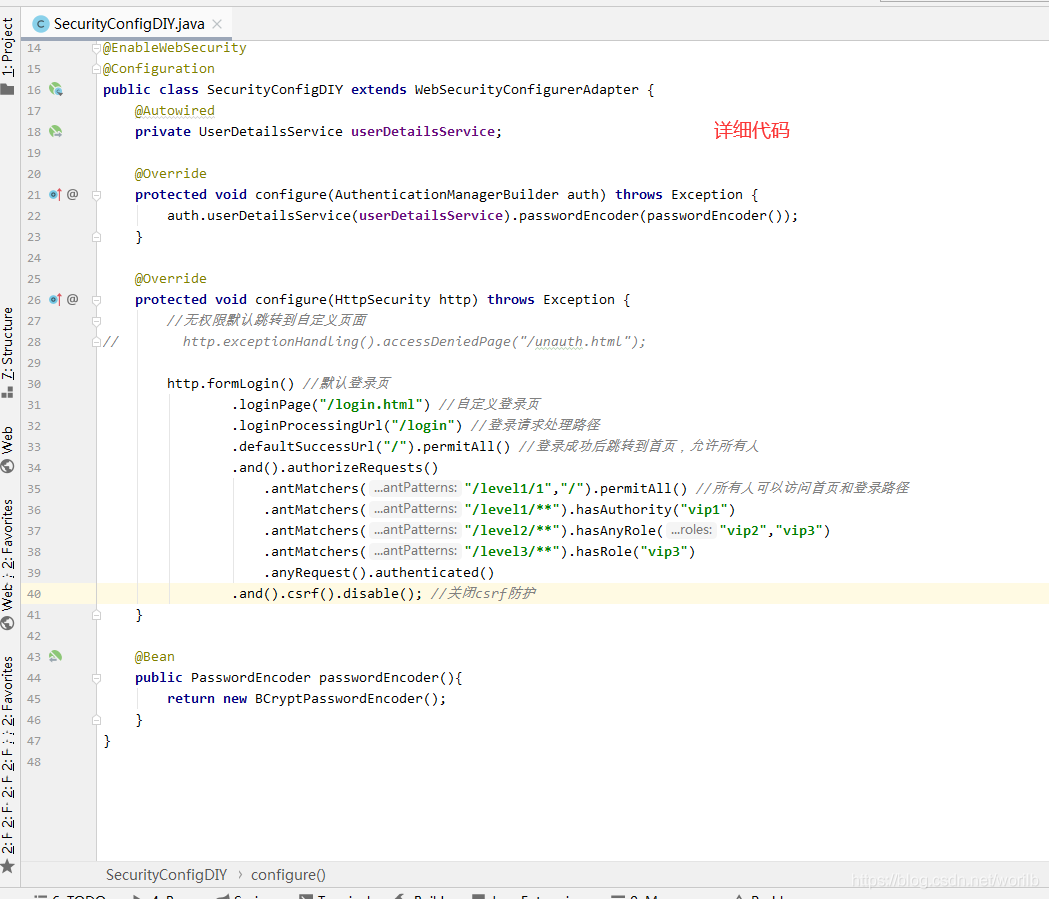The image size is (1049, 899).
Task: Click the Favorites star icon at bottom-left
Action: pos(7,866)
